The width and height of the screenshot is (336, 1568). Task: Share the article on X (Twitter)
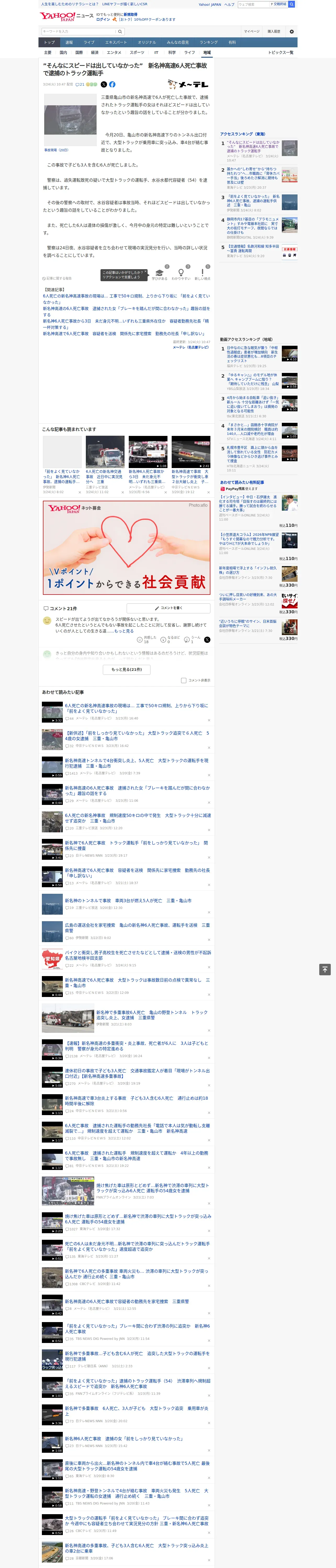(104, 85)
